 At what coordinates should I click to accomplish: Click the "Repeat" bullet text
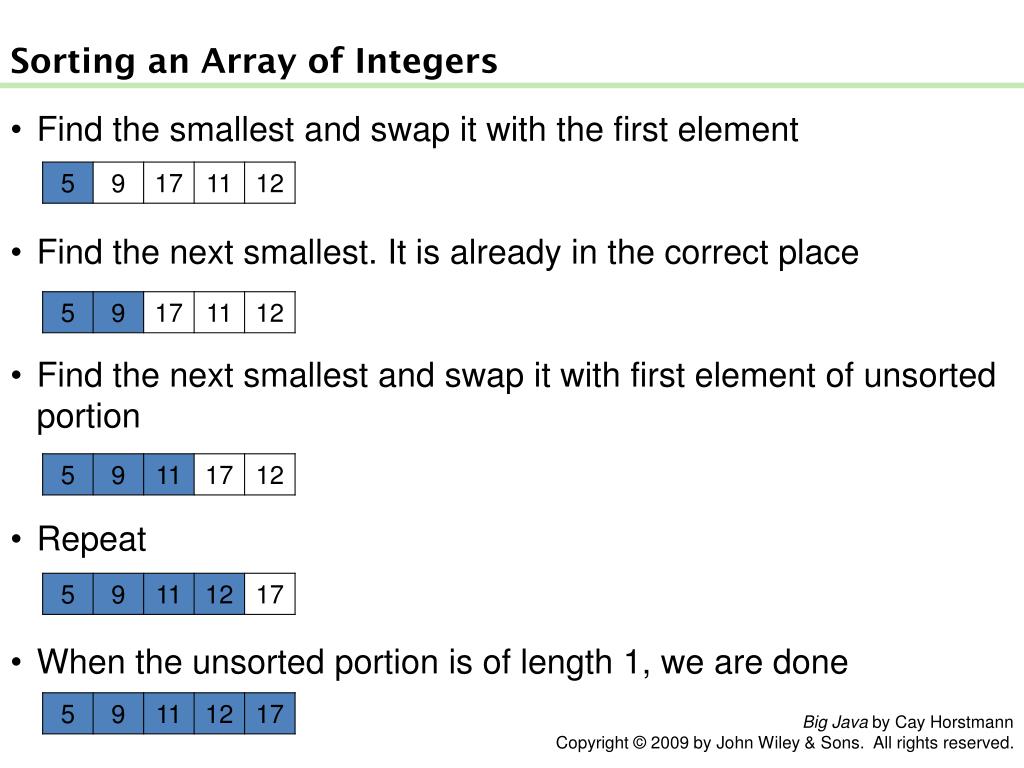91,539
